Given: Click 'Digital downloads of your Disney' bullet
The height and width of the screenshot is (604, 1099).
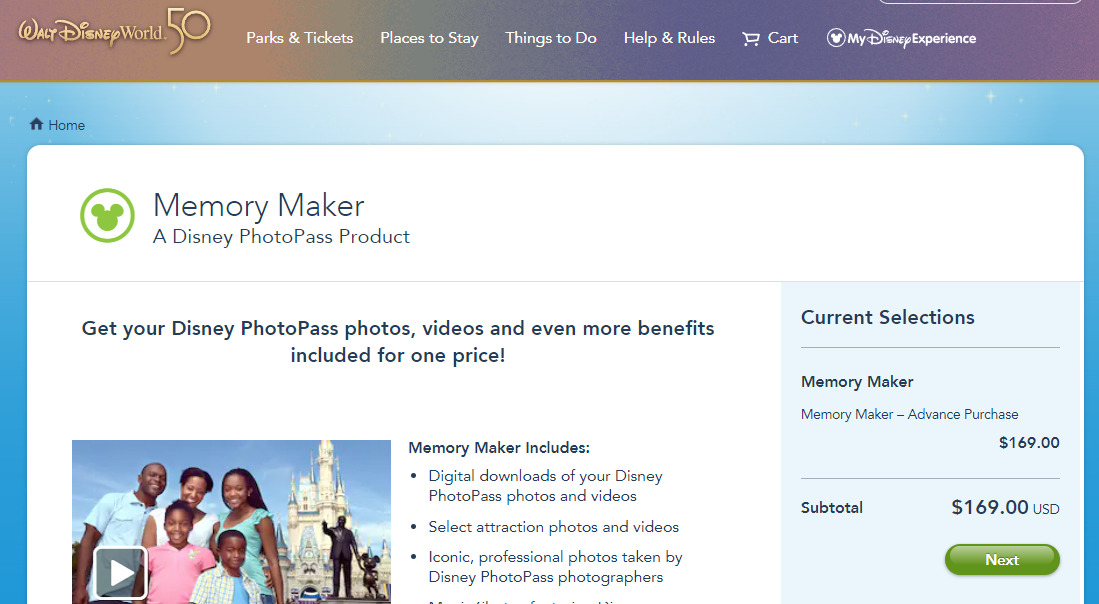Looking at the screenshot, I should [x=545, y=476].
